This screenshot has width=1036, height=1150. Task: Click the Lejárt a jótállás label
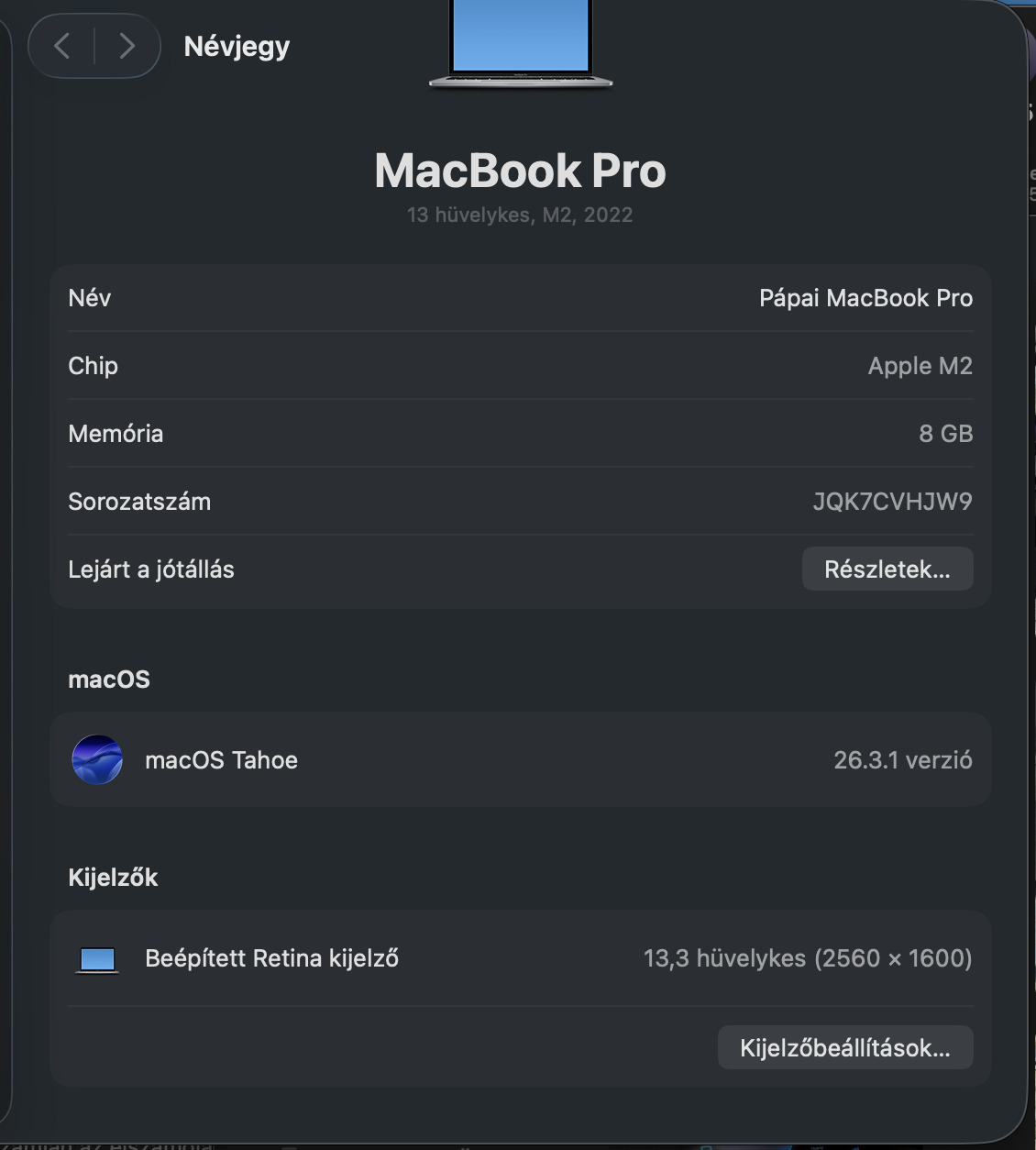[x=151, y=569]
